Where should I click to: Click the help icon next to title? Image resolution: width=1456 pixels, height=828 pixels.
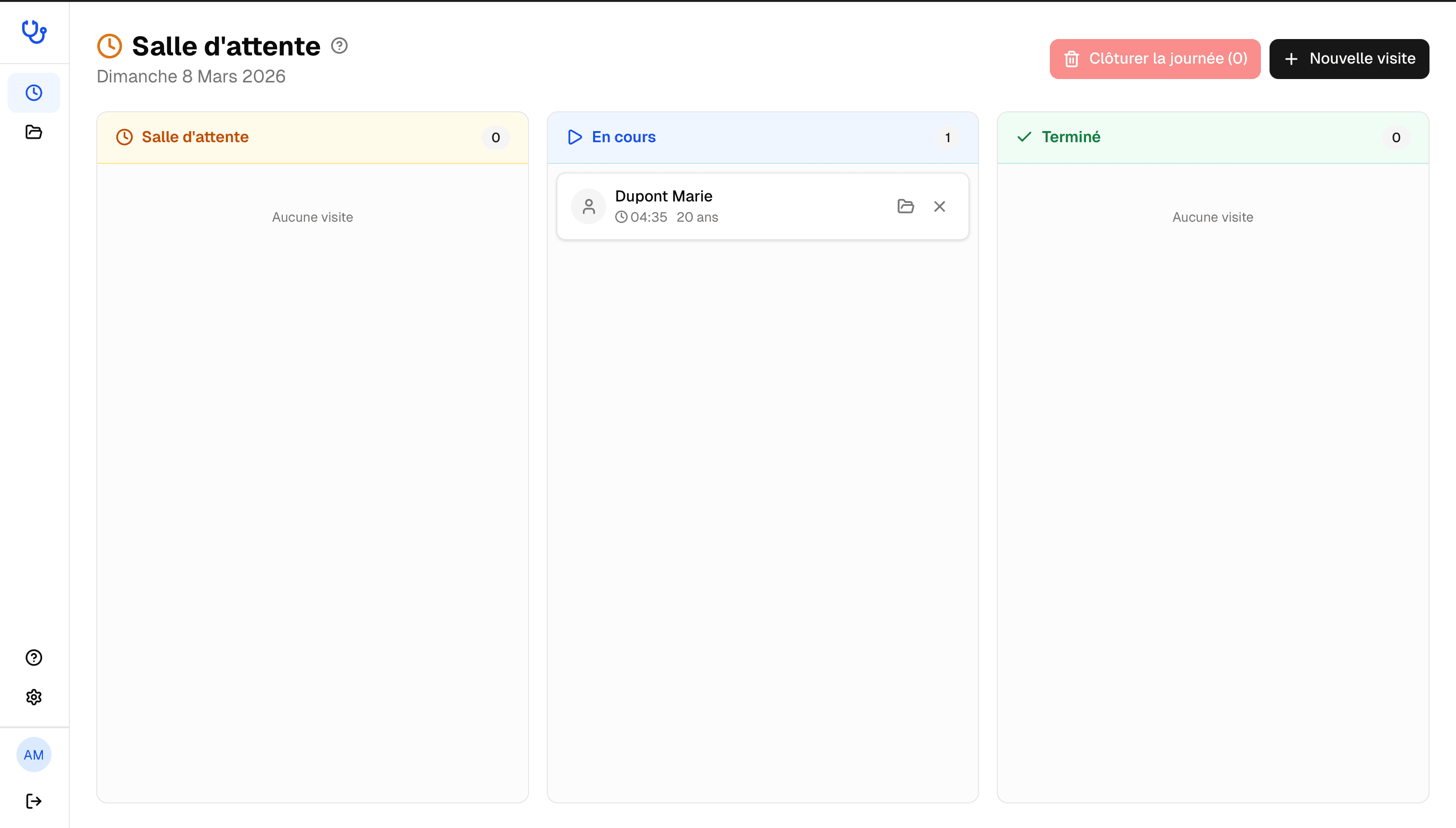[x=339, y=45]
